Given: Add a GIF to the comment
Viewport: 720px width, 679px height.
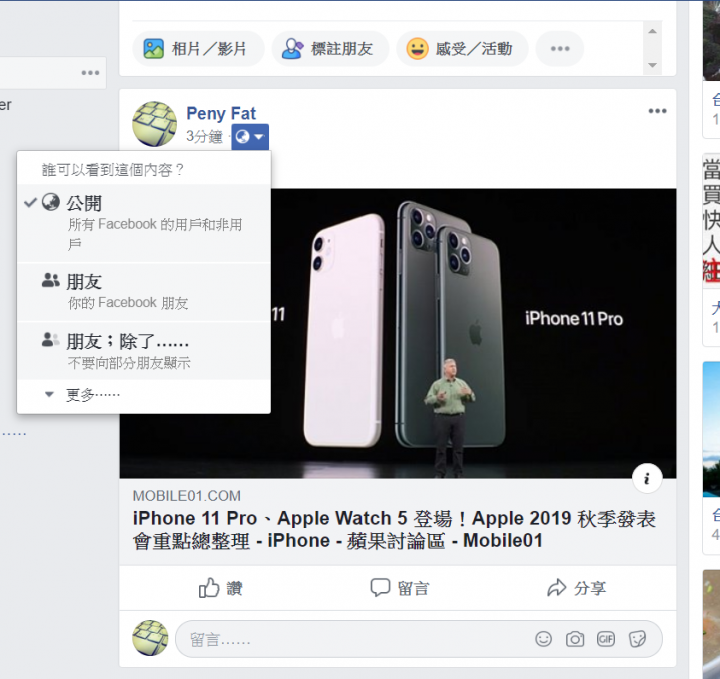Looking at the screenshot, I should click(x=606, y=639).
